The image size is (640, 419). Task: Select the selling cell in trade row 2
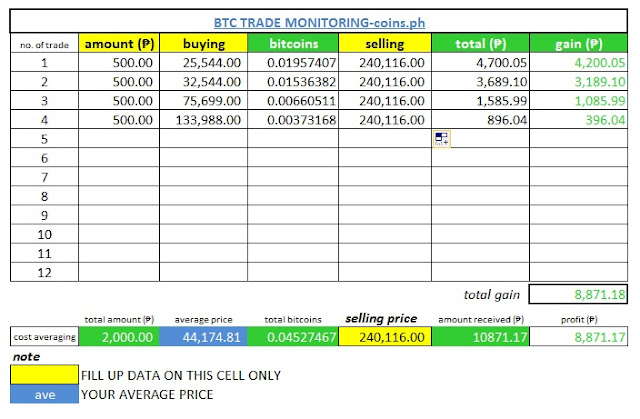385,82
